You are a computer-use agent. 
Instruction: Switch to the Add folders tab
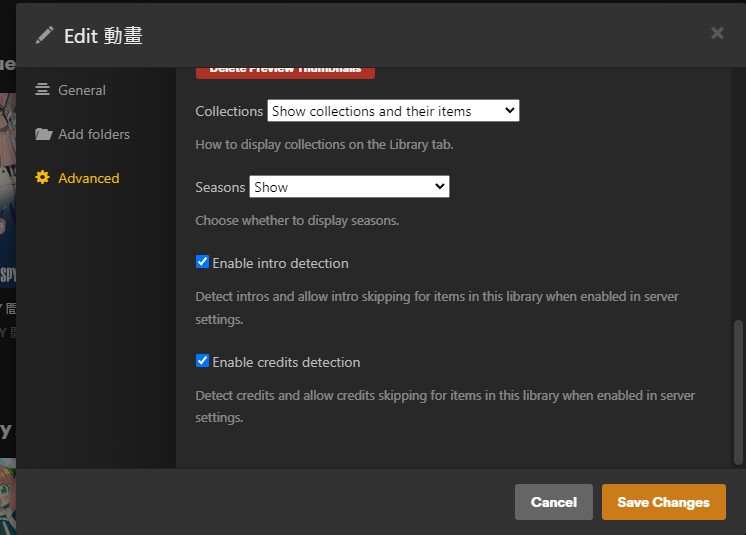point(93,134)
